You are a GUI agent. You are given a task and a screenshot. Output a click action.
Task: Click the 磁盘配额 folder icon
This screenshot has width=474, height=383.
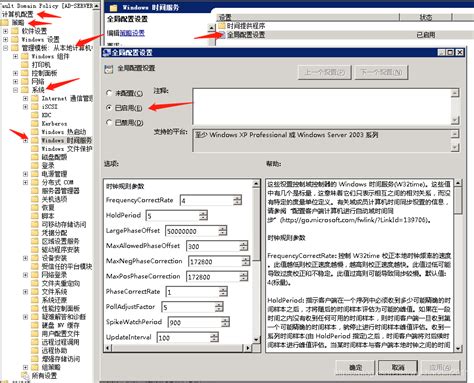[35, 157]
